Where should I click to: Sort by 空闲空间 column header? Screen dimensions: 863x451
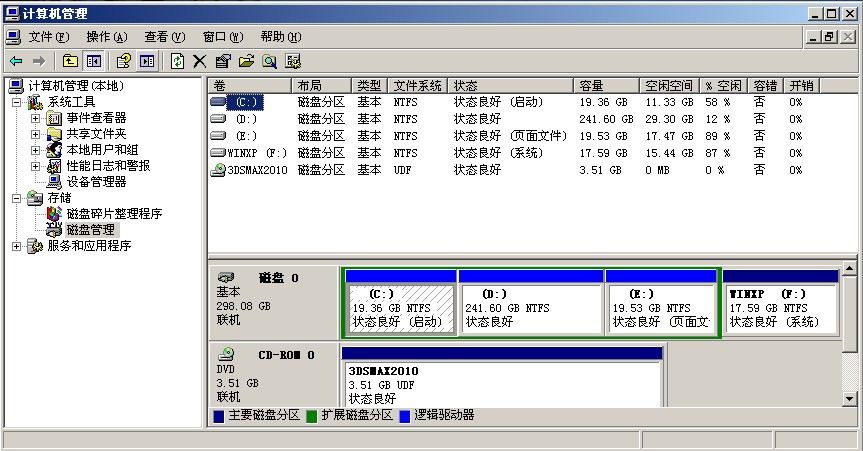point(669,86)
